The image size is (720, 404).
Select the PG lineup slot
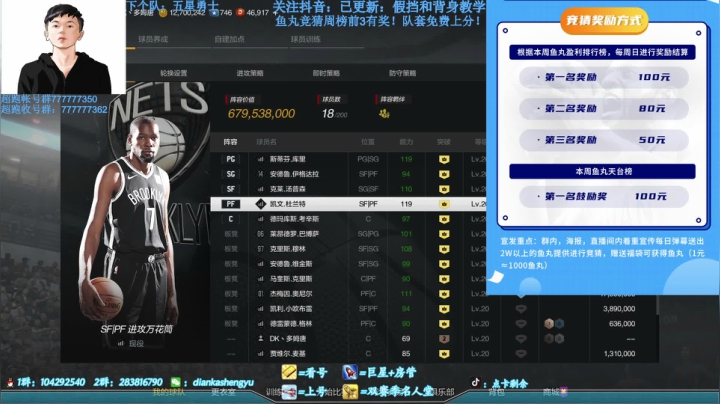231,159
